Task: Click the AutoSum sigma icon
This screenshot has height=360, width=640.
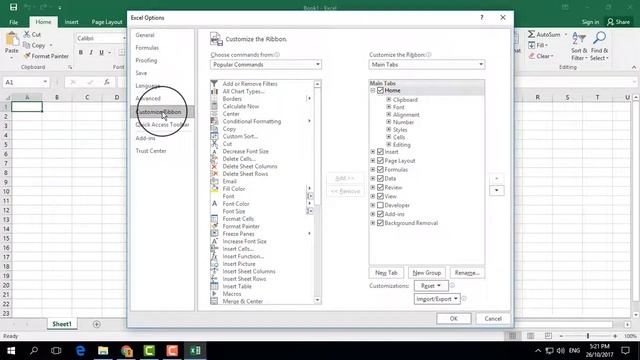Action: click(531, 34)
